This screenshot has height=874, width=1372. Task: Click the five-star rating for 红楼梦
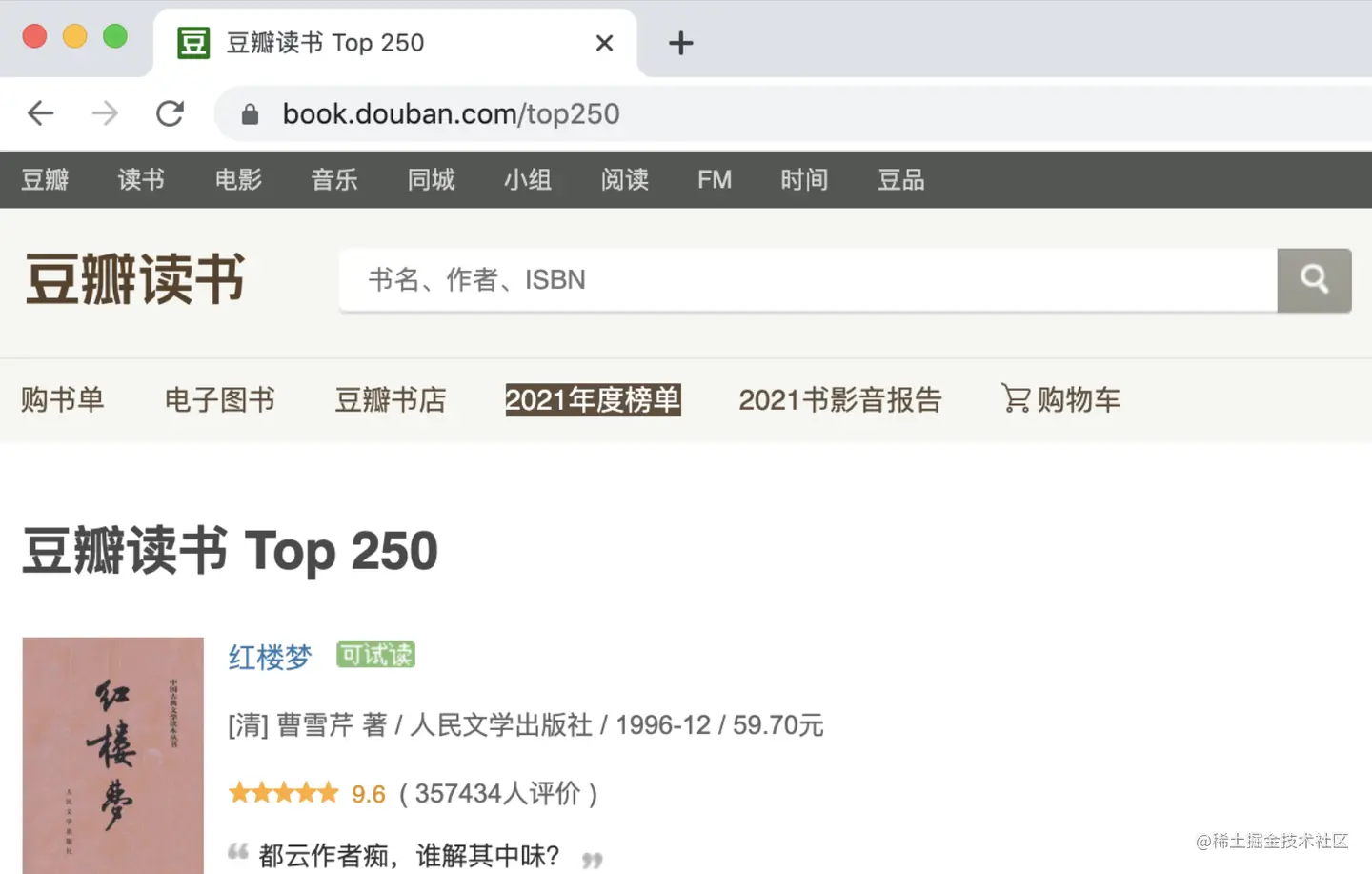tap(283, 793)
